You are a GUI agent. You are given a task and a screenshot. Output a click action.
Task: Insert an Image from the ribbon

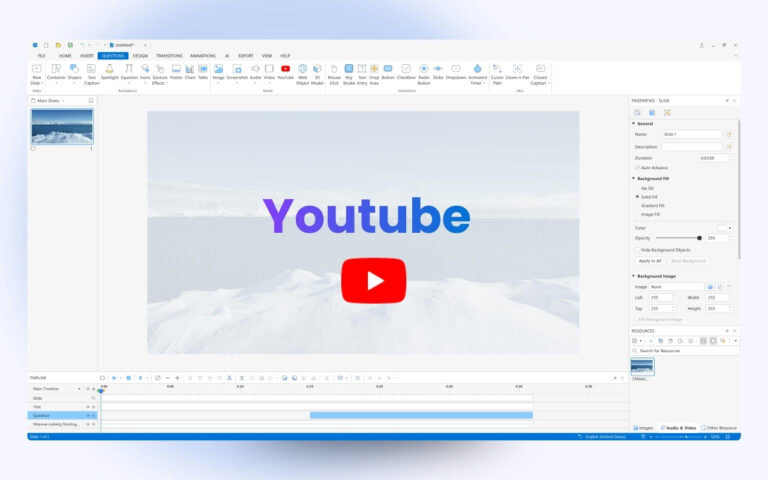(218, 72)
